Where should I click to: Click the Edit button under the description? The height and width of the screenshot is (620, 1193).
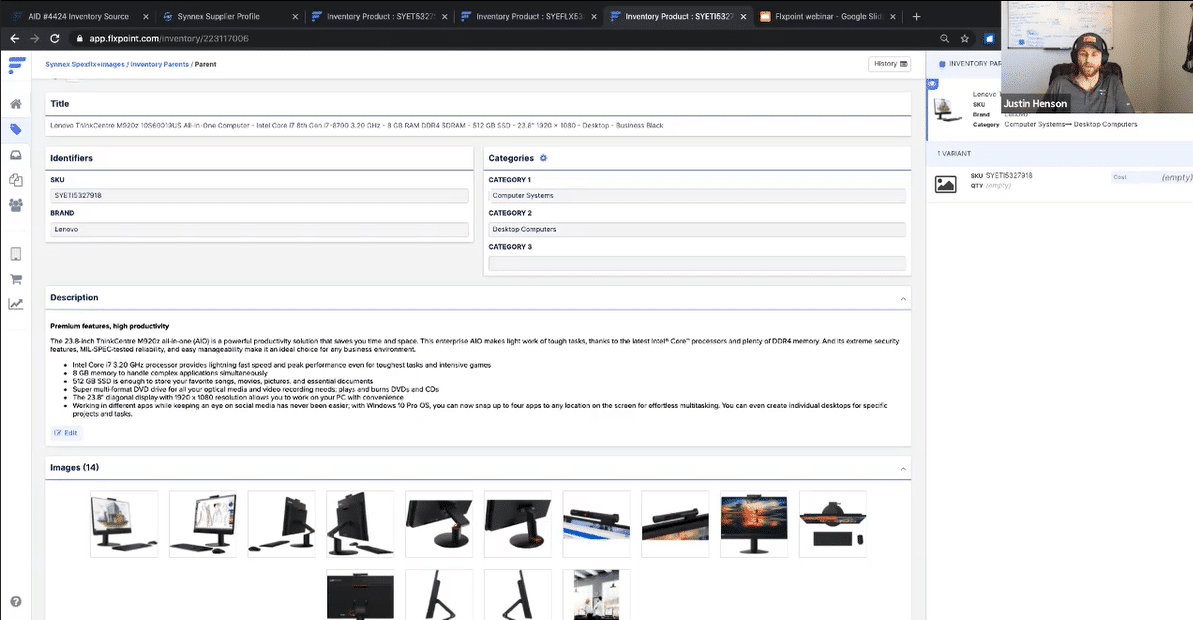tap(66, 433)
